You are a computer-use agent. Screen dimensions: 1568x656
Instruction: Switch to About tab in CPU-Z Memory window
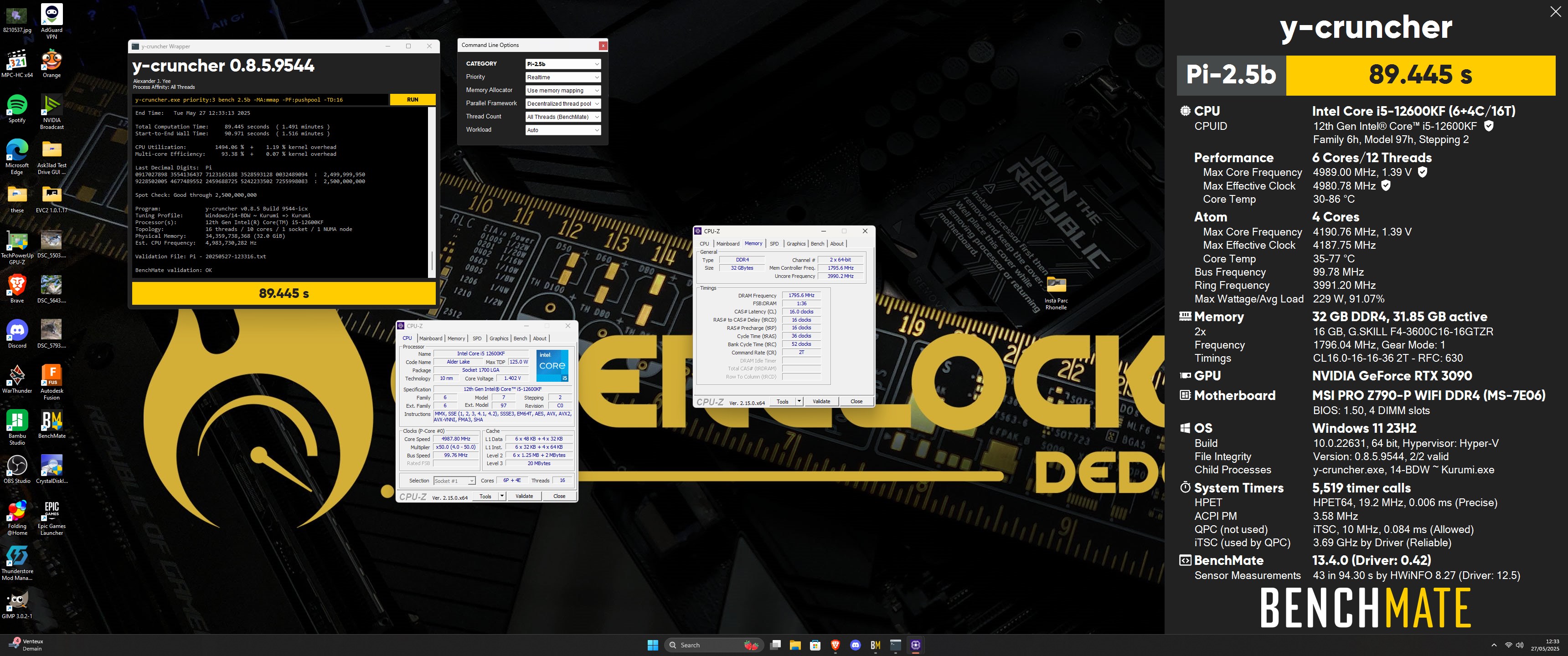coord(837,243)
